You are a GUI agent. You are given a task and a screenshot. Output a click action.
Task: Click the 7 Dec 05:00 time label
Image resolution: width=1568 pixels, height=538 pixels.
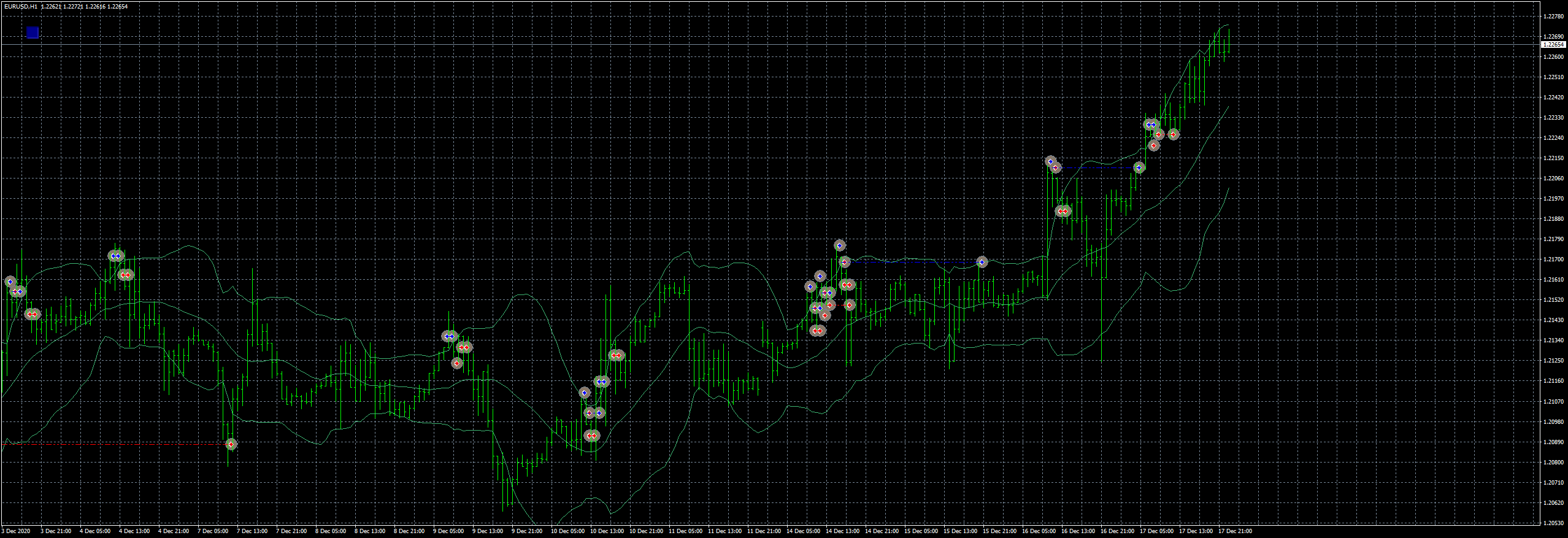213,531
